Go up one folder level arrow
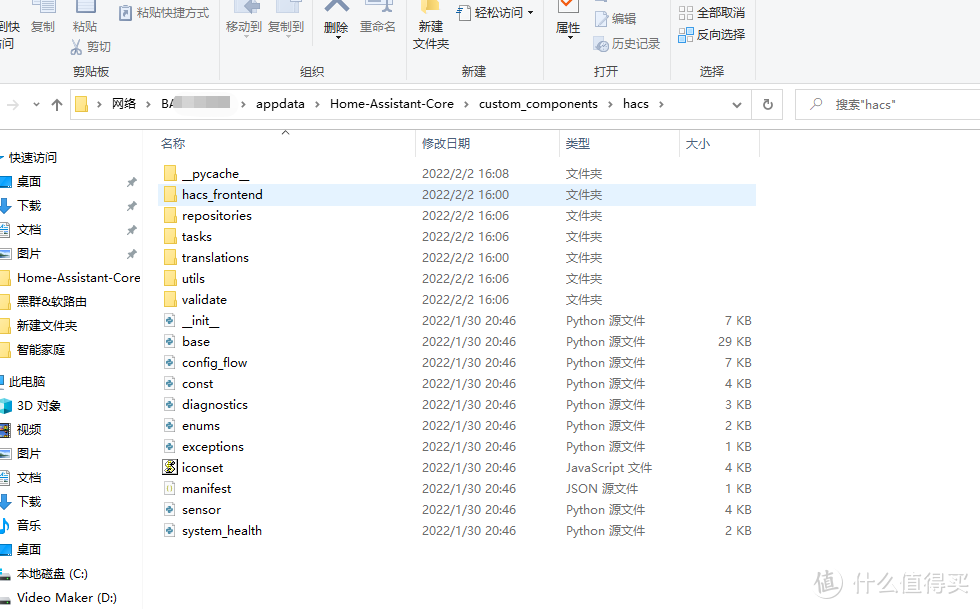The width and height of the screenshot is (980, 609). tap(57, 104)
